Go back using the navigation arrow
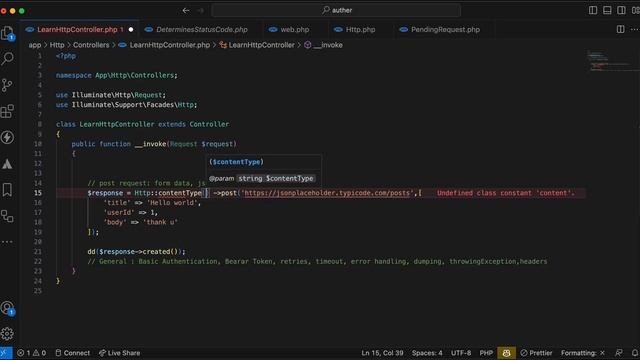Screen dimensions: 640x360 click(x=186, y=10)
